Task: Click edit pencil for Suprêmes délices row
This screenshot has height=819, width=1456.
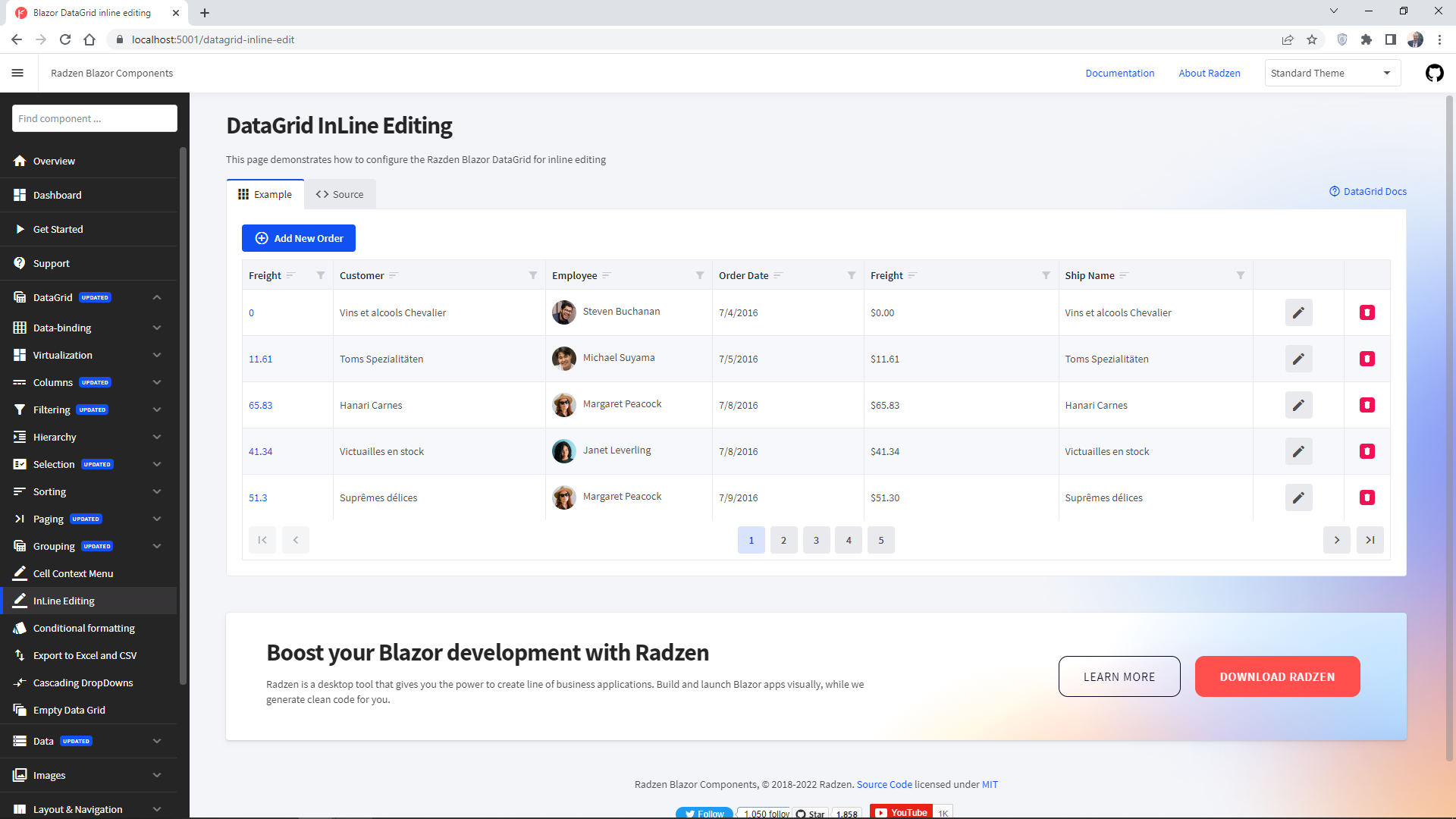Action: click(x=1298, y=497)
